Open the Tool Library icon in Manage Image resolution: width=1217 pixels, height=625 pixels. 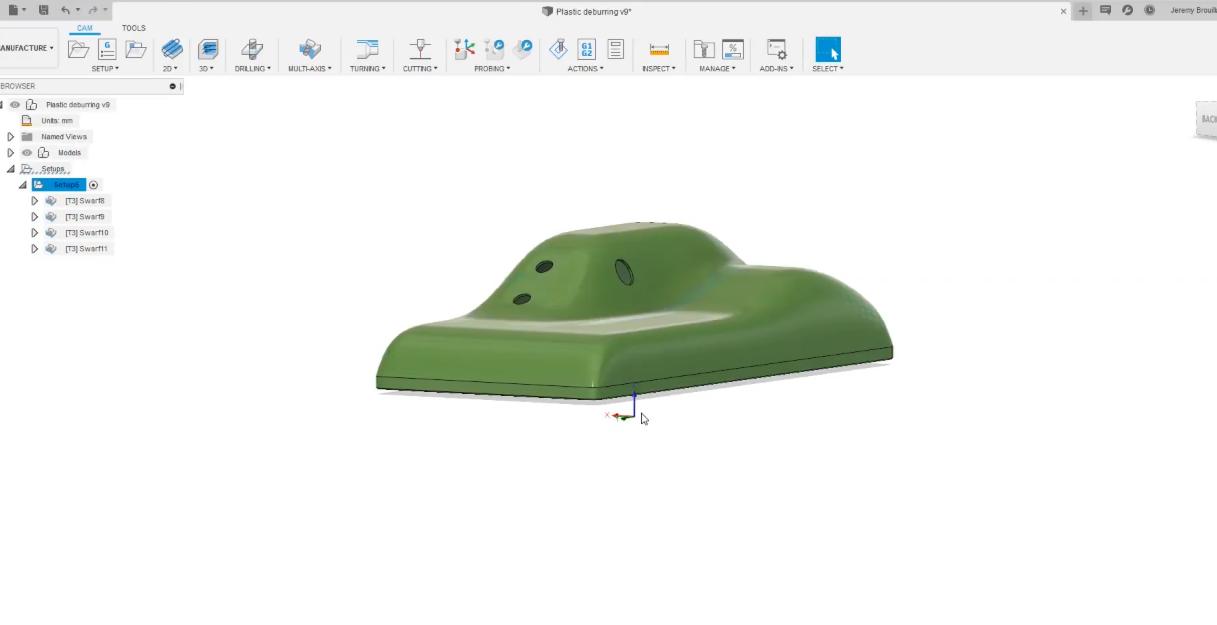pyautogui.click(x=704, y=49)
